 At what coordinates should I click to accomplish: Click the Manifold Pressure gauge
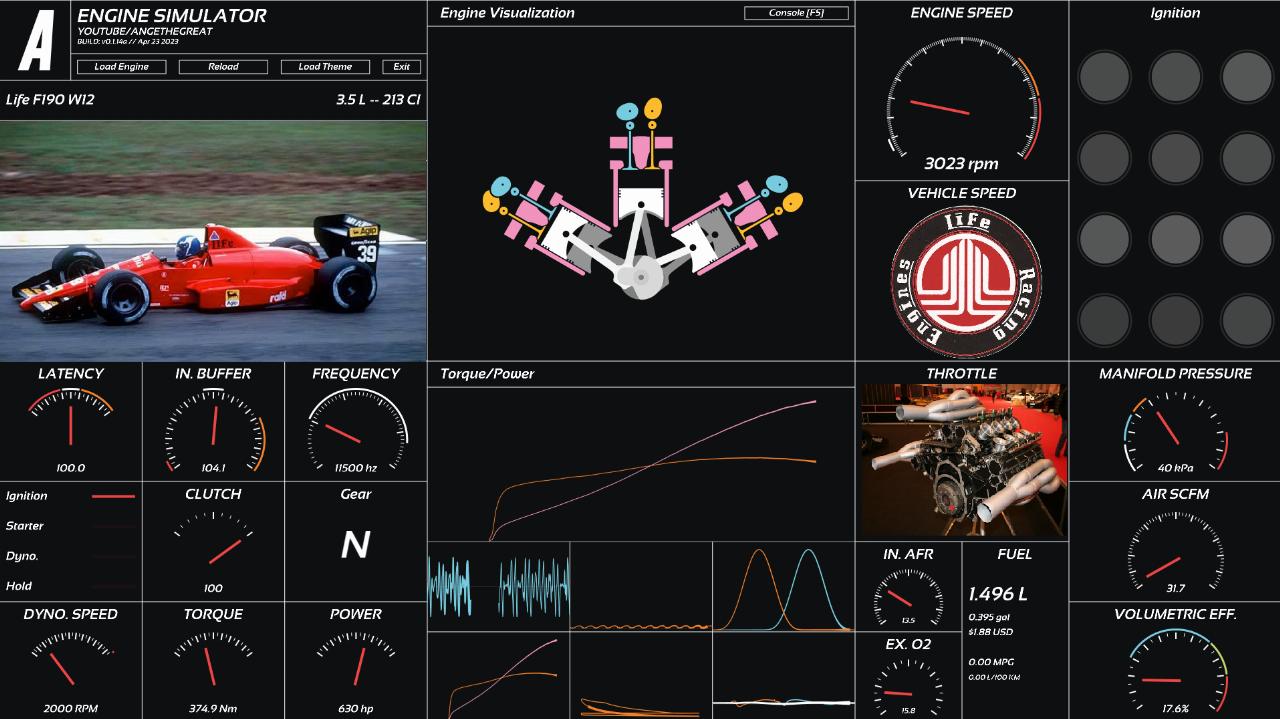(x=1175, y=432)
